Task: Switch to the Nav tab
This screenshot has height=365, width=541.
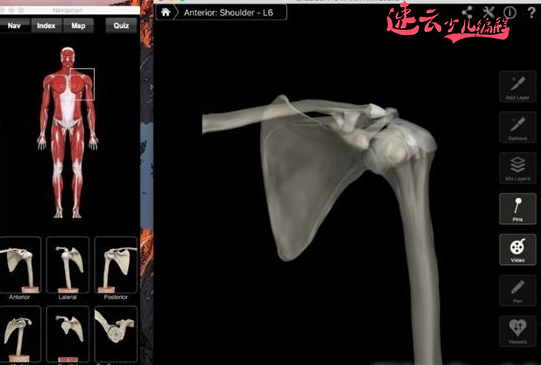Action: [14, 26]
